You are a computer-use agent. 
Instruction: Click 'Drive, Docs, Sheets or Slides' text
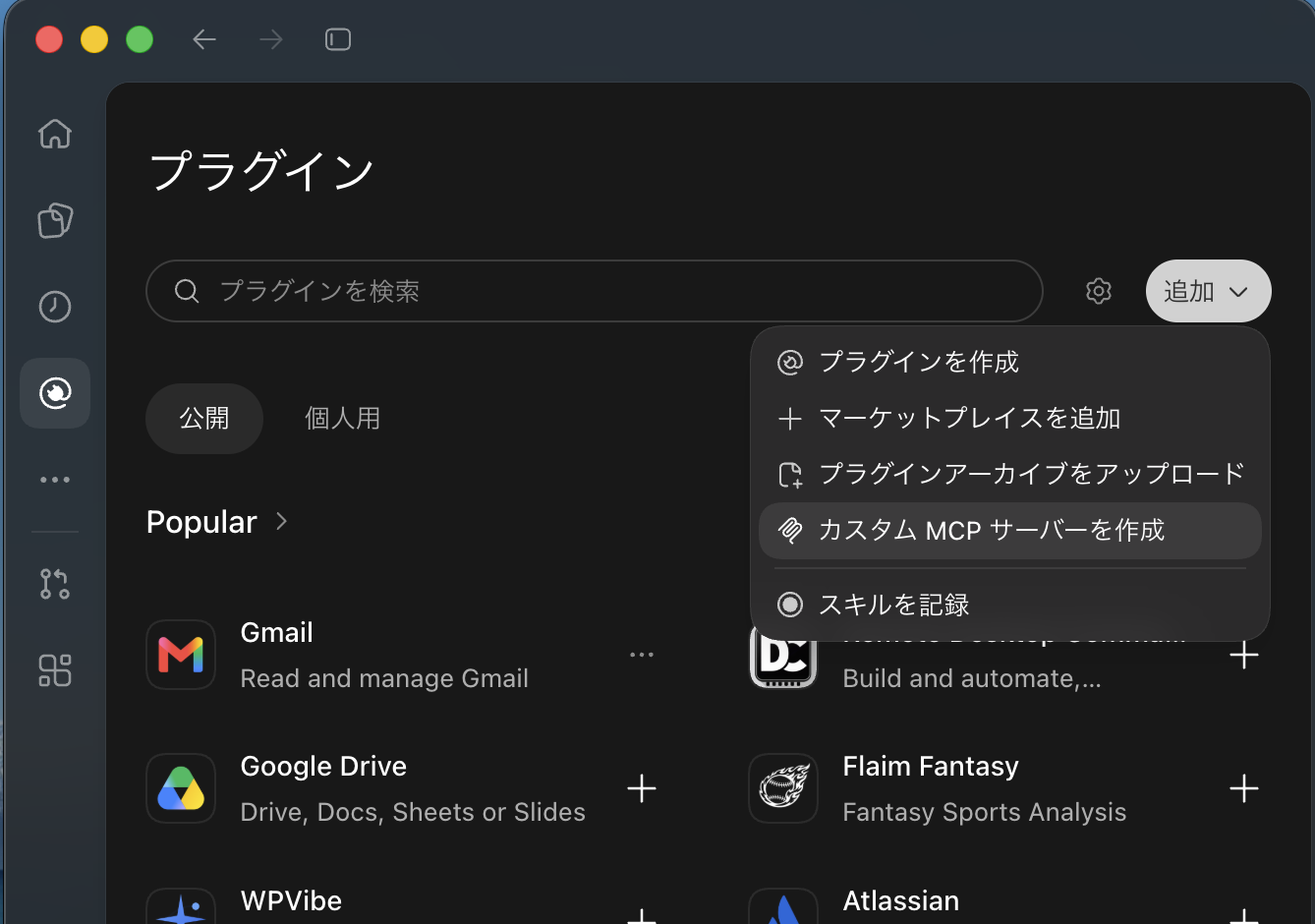pos(413,812)
